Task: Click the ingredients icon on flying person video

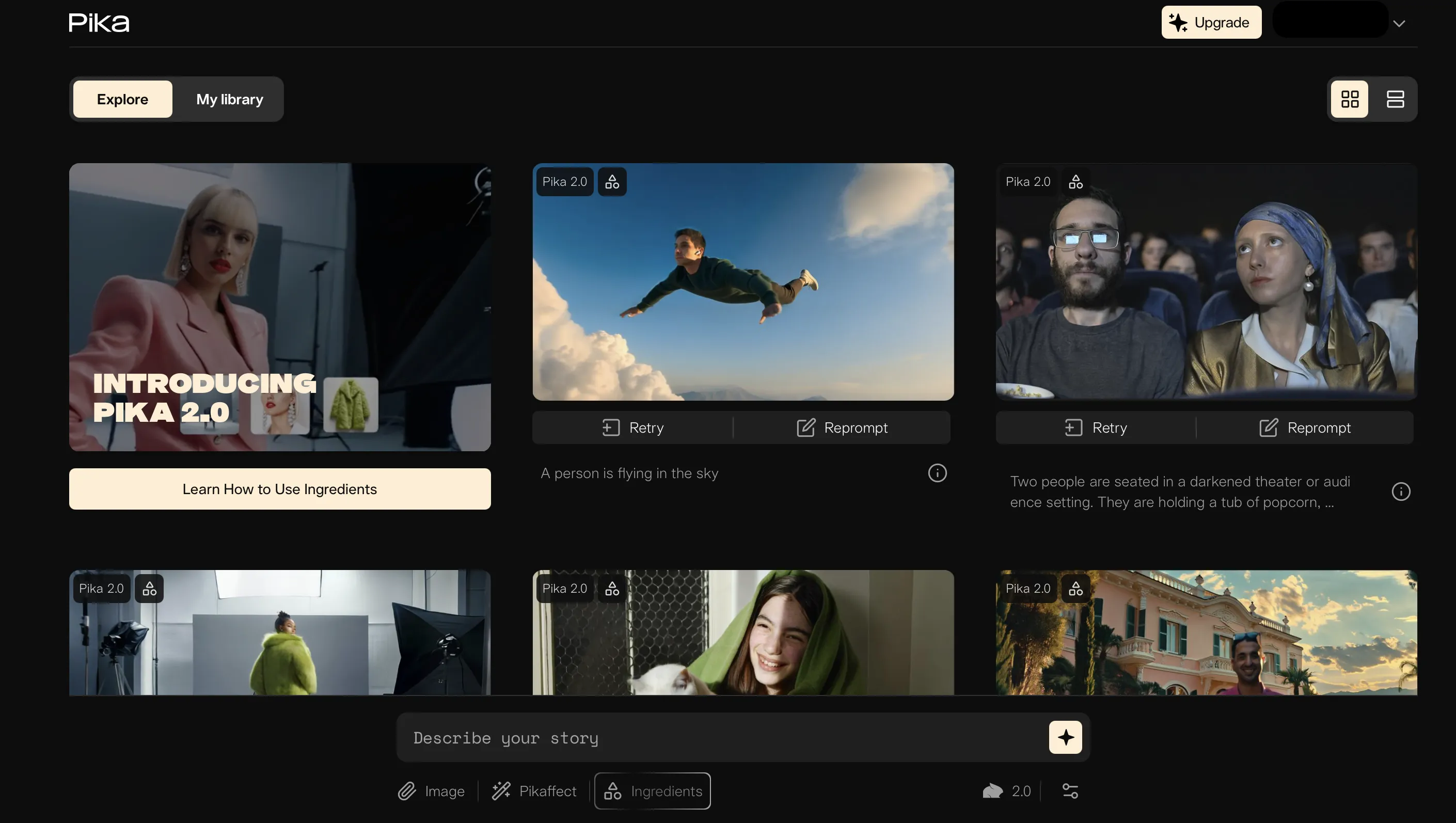Action: [x=612, y=182]
